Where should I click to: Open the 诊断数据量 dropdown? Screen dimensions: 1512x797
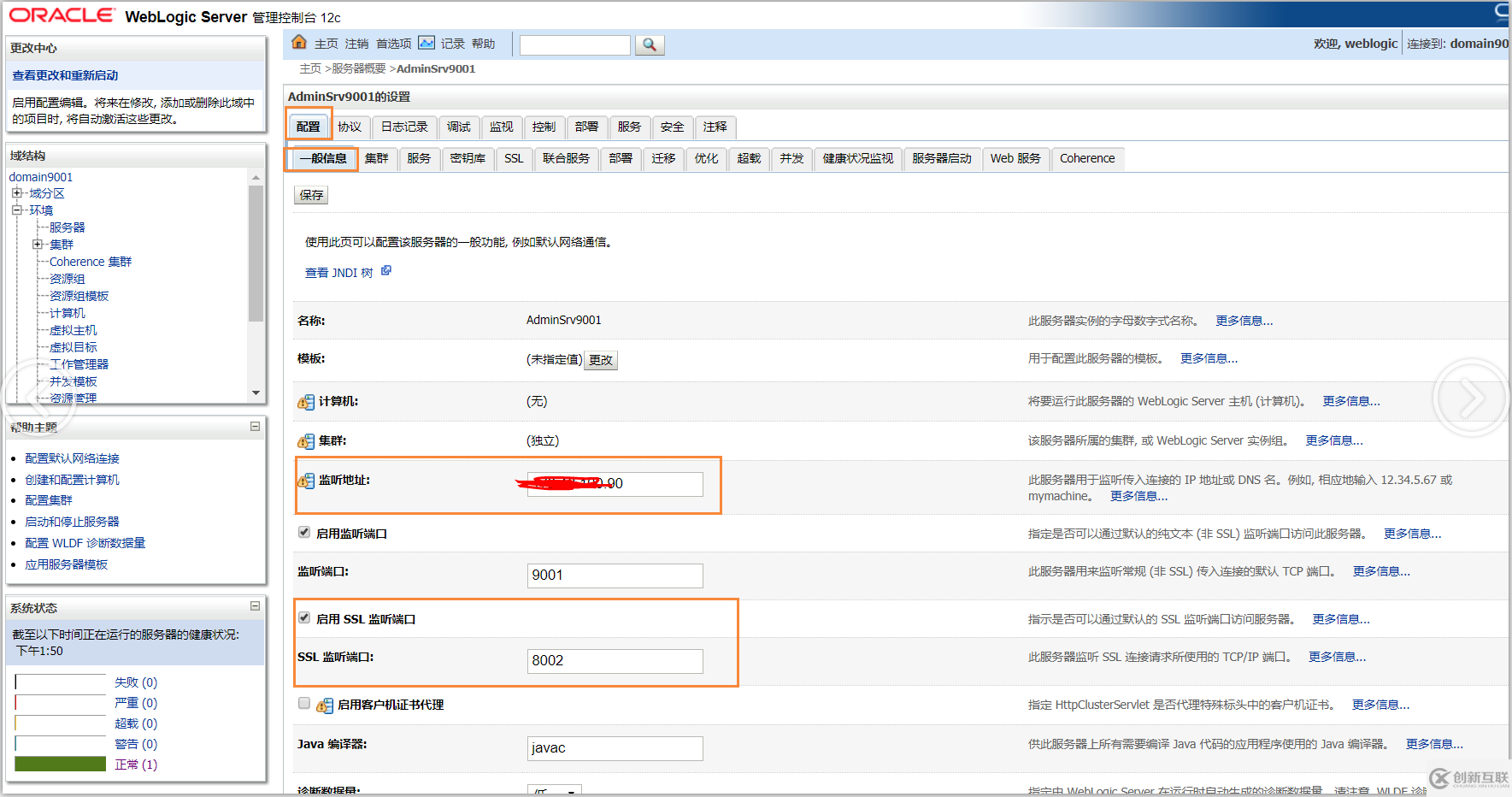coord(555,790)
